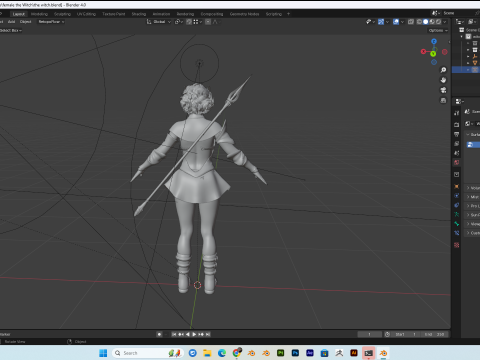The height and width of the screenshot is (360, 480).
Task: Open World properties tab
Action: (x=457, y=162)
